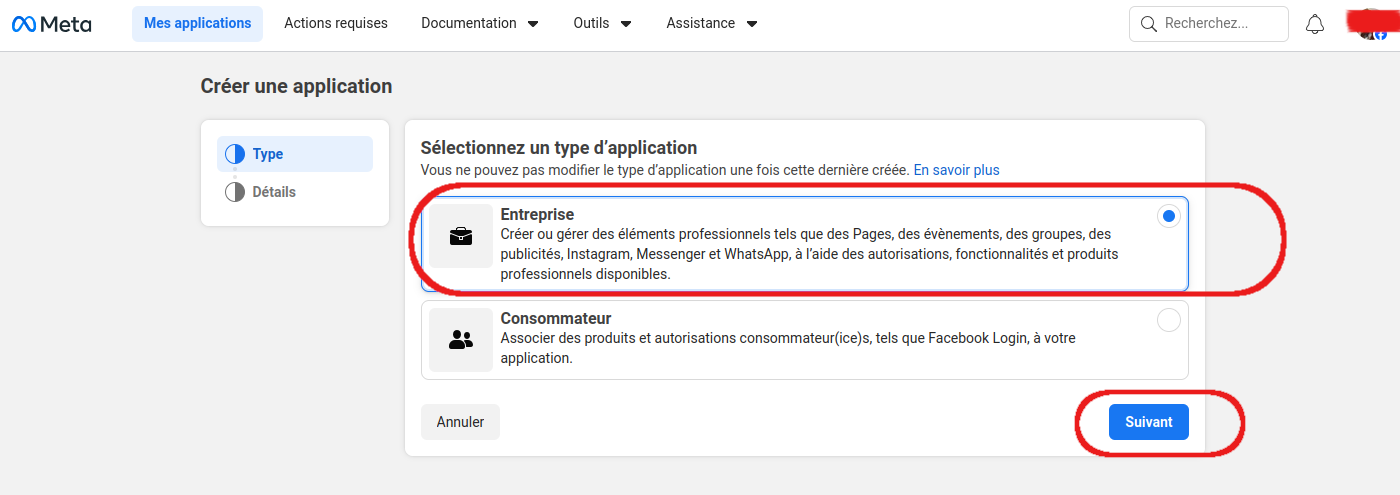Viewport: 1400px width, 495px height.
Task: Click the Entreprise description about Pages and WhatsApp
Action: tap(809, 254)
